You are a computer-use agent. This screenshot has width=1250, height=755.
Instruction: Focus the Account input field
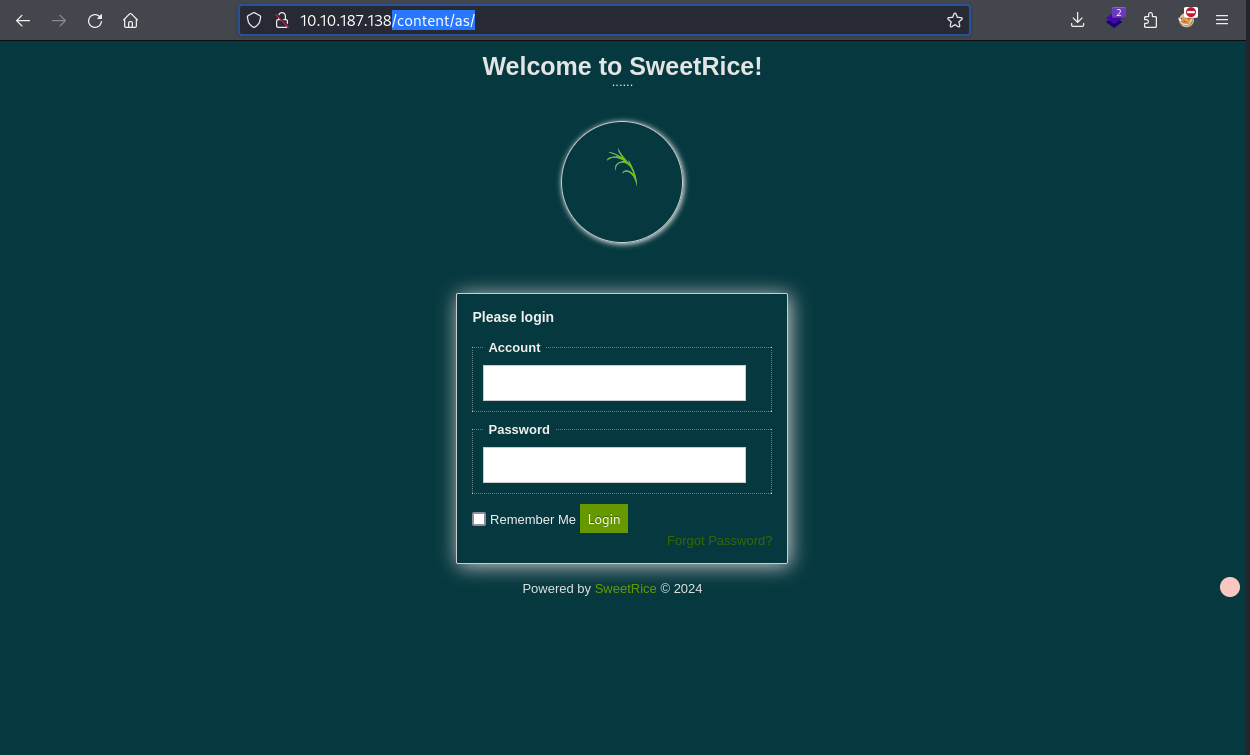tap(614, 383)
